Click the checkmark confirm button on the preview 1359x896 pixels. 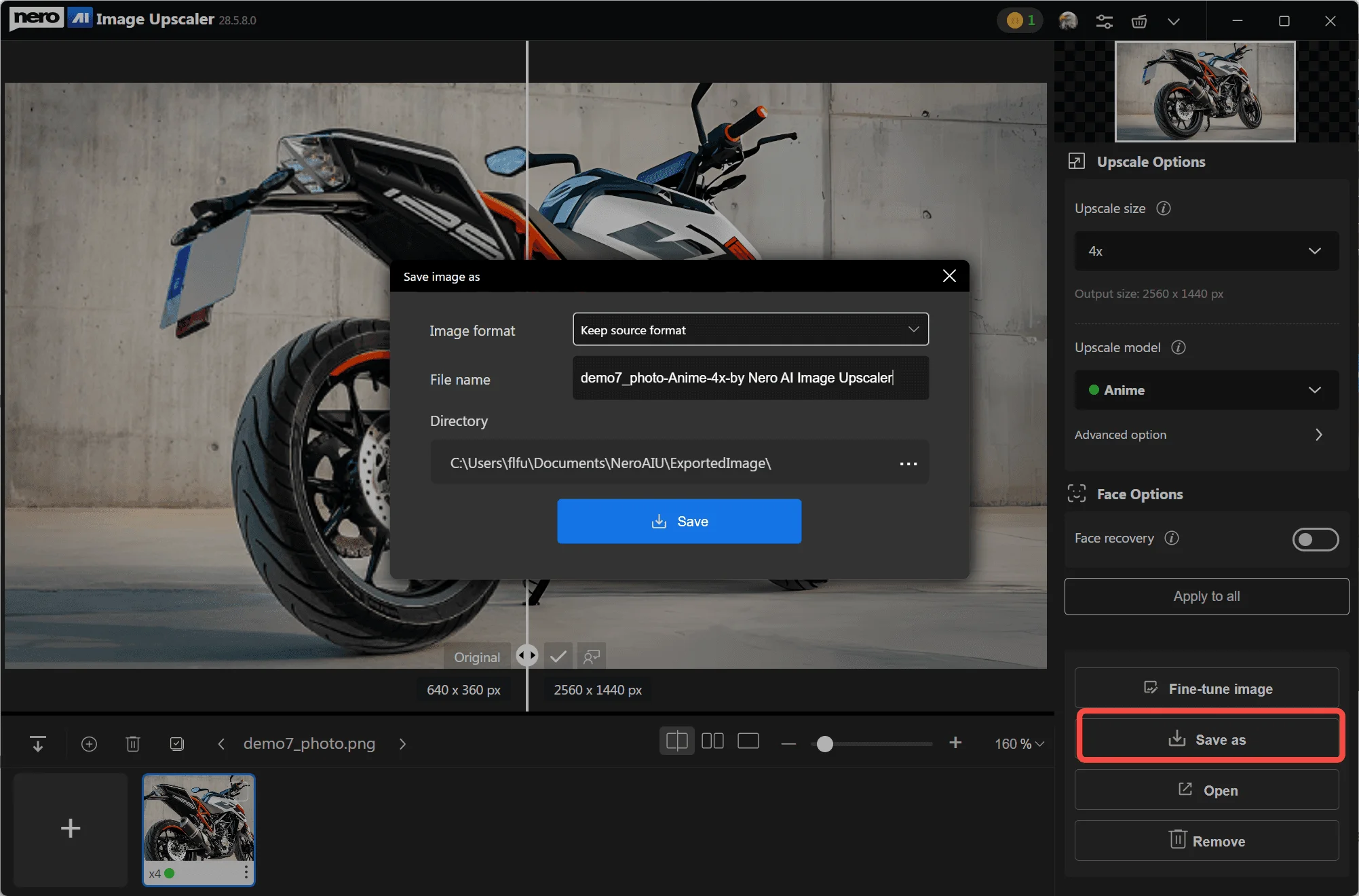pyautogui.click(x=558, y=655)
